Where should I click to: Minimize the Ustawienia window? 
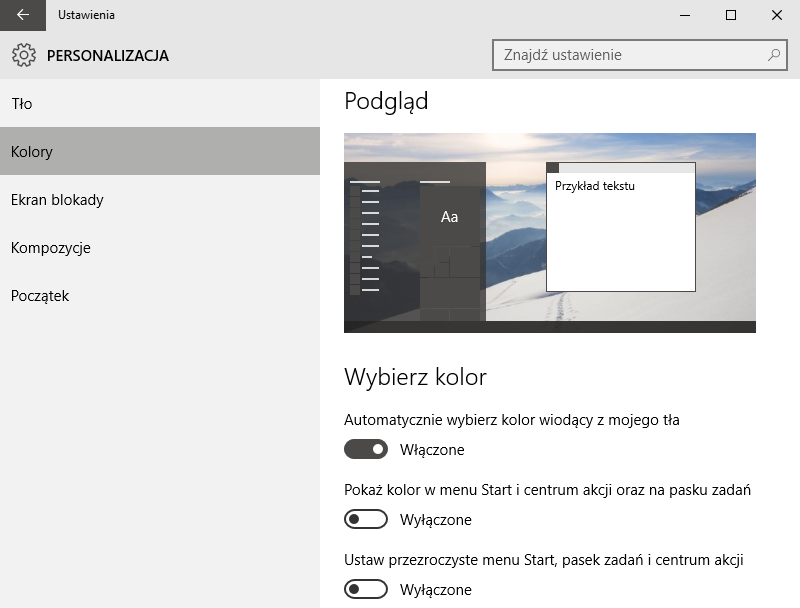(685, 15)
